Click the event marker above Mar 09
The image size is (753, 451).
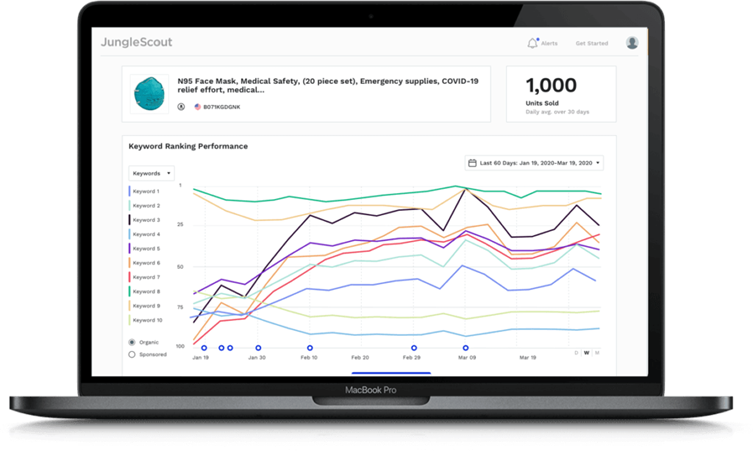(465, 348)
